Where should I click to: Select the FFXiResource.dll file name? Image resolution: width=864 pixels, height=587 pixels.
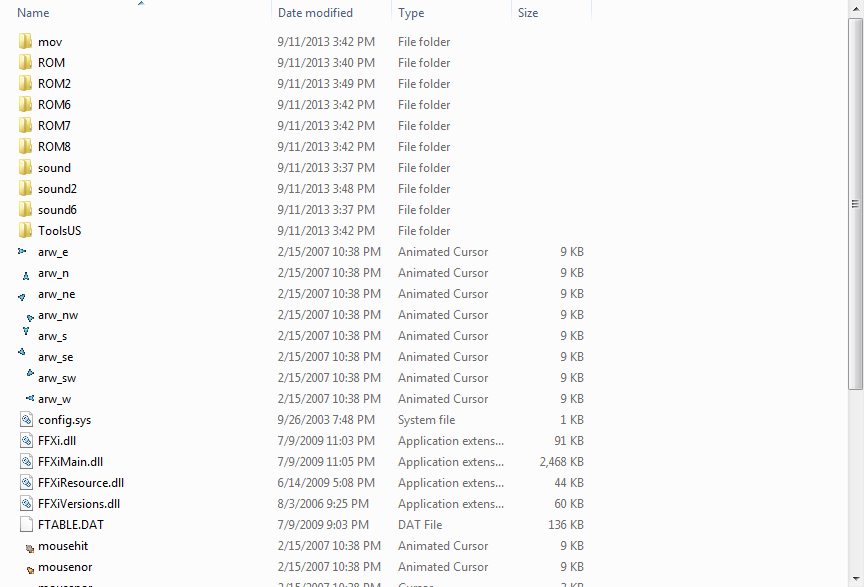(81, 483)
